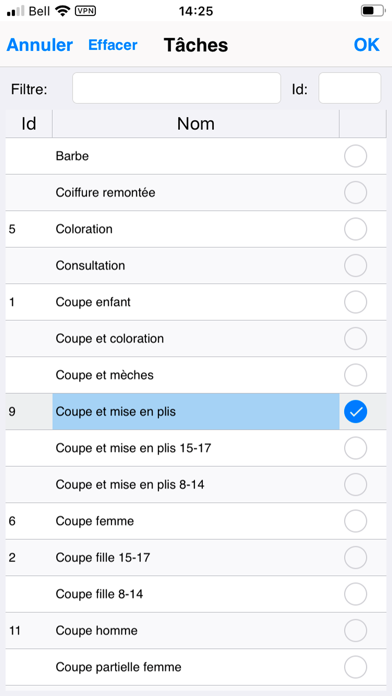Confirm with the OK button
Image resolution: width=392 pixels, height=696 pixels.
pos(367,45)
